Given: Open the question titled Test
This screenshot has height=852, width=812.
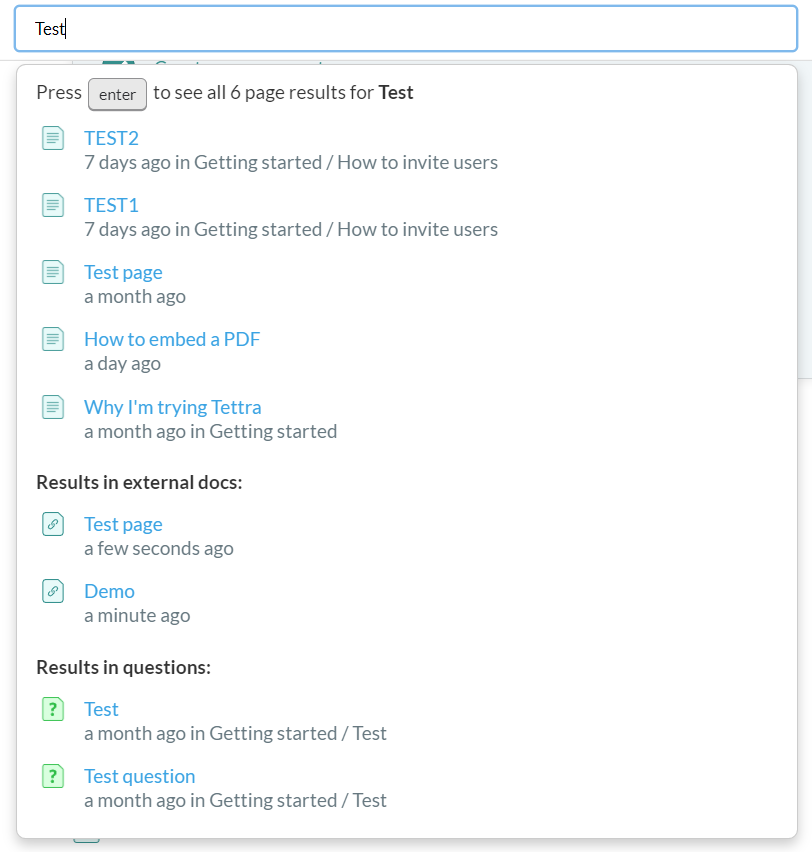Looking at the screenshot, I should [101, 709].
